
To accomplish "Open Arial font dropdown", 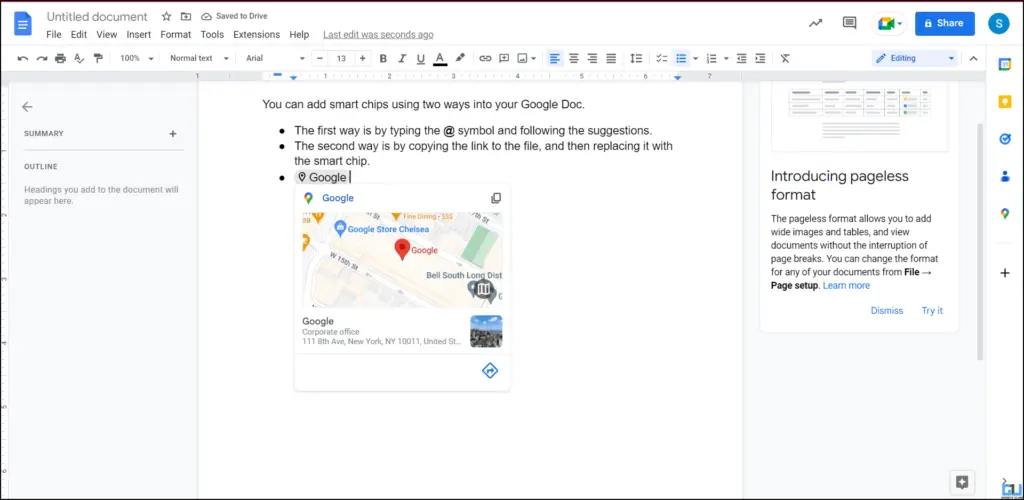I will pos(275,58).
